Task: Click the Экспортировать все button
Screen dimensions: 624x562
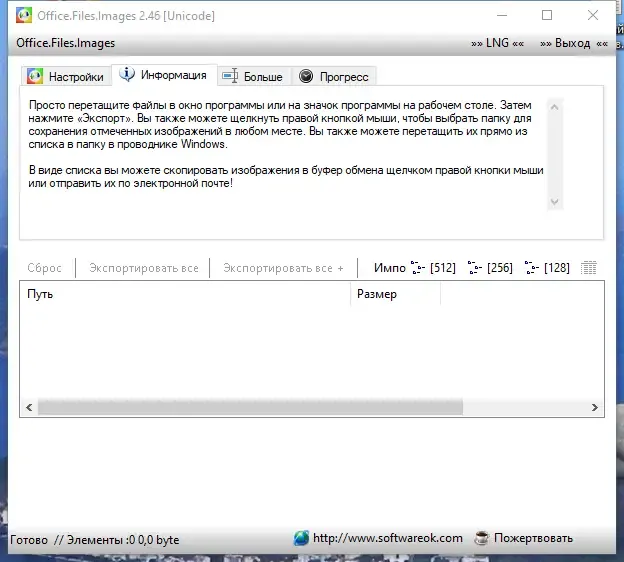Action: point(144,268)
